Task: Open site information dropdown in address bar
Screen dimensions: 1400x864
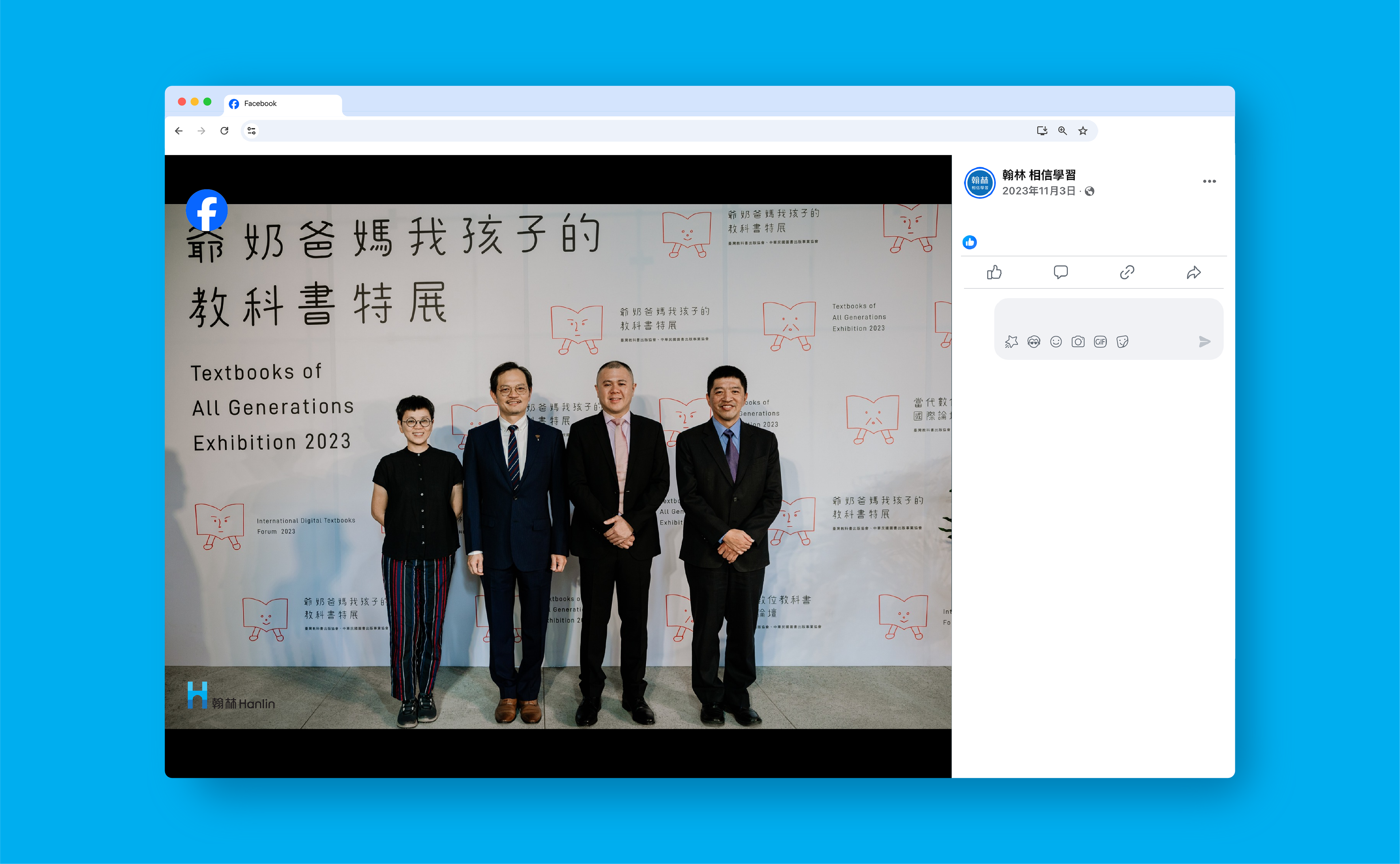Action: click(251, 131)
